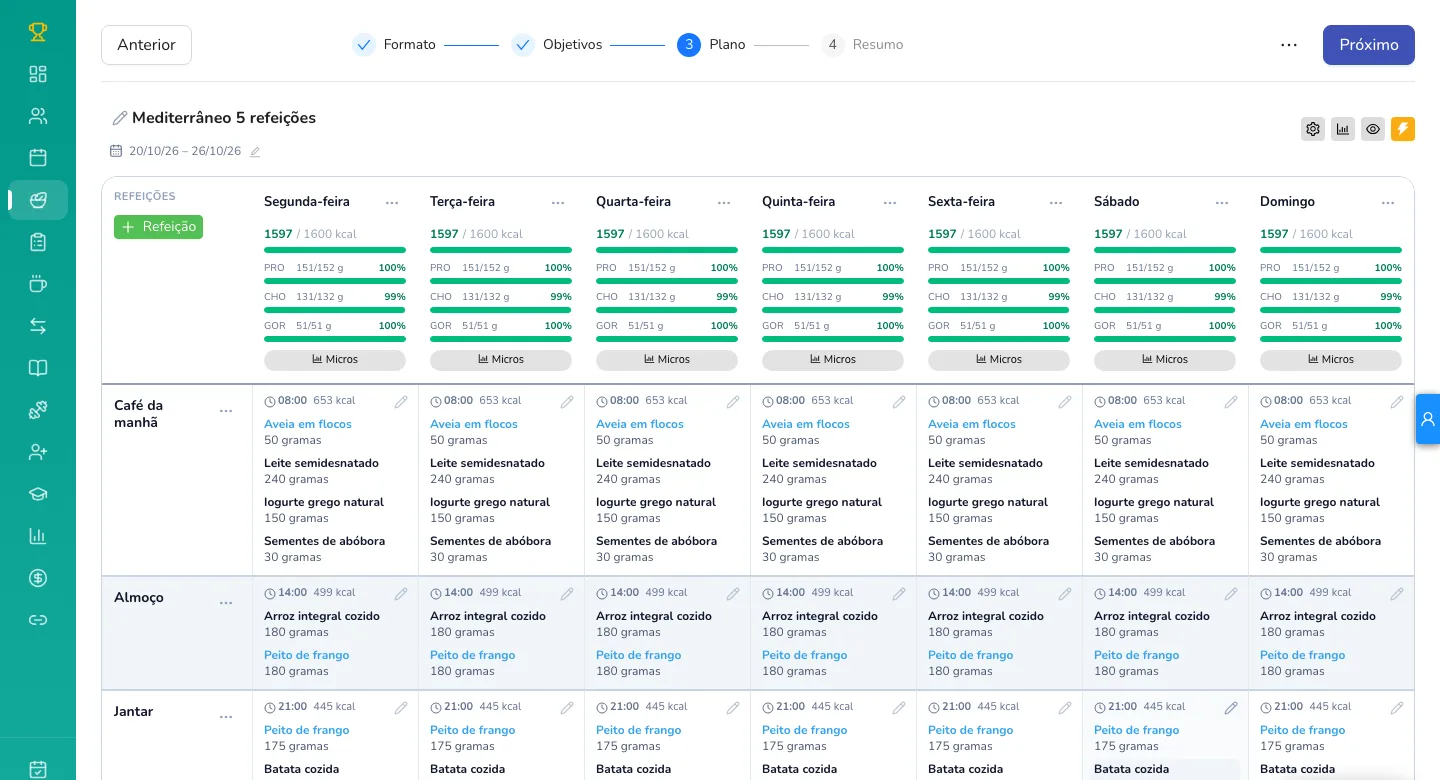Open plan settings gear icon
The height and width of the screenshot is (780, 1440).
click(x=1313, y=129)
